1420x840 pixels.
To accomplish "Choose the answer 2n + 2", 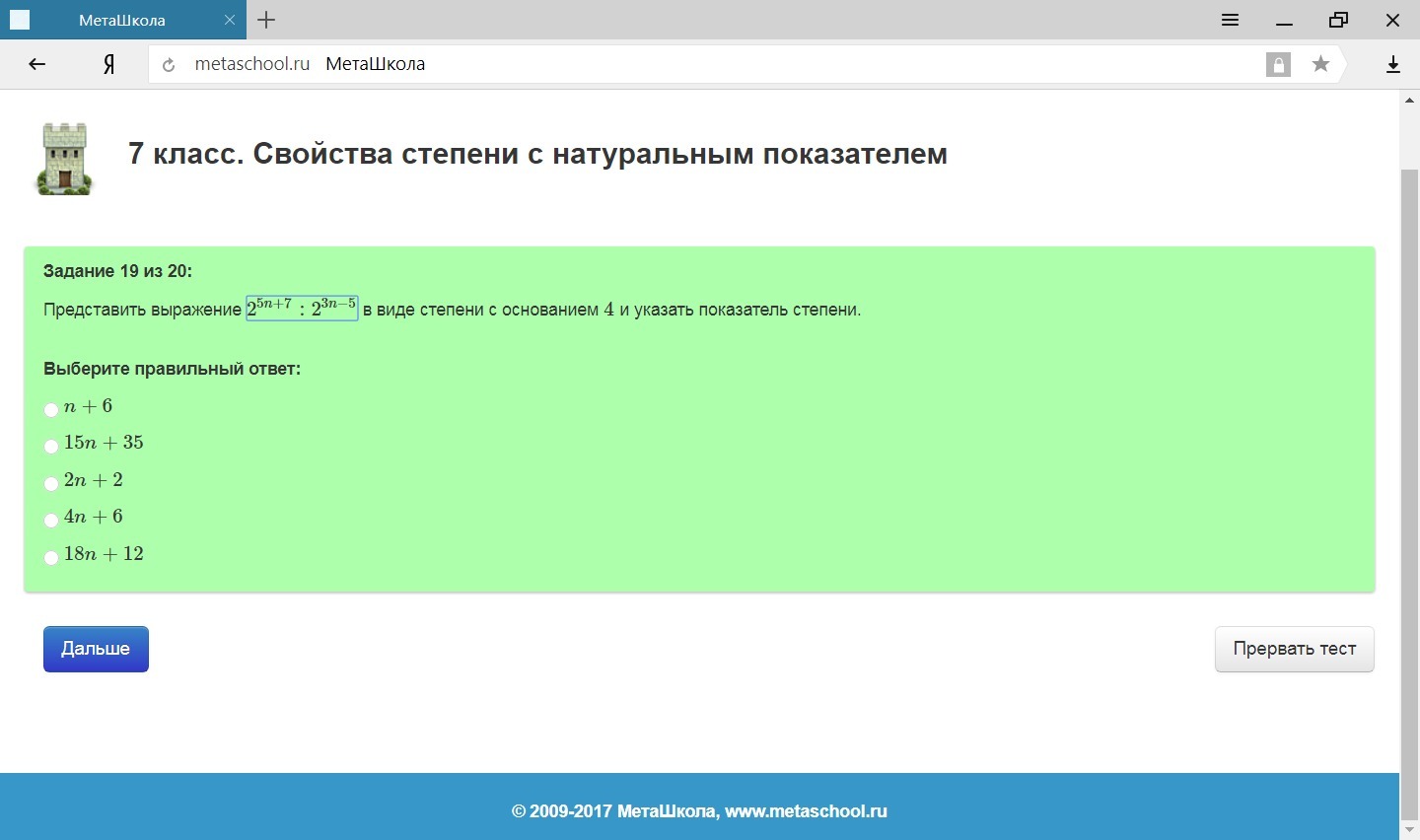I will click(x=51, y=483).
